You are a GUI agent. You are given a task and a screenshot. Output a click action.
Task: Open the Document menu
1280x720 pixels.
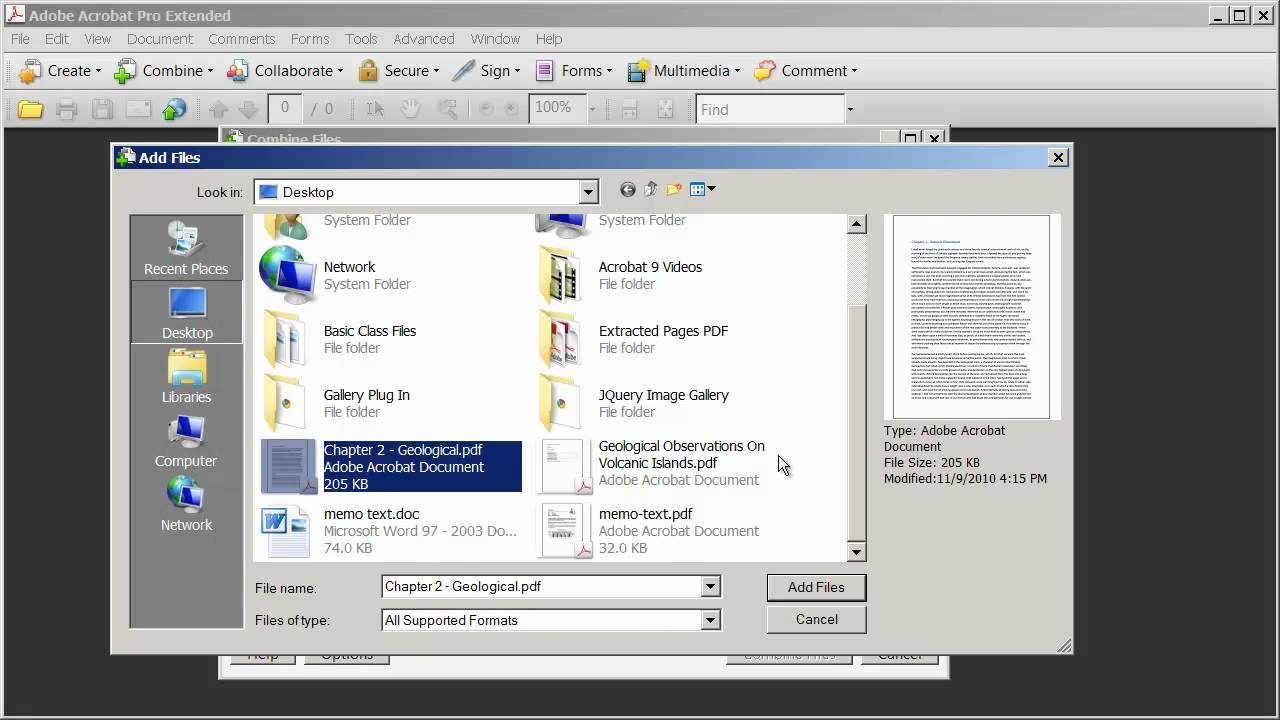coord(159,39)
